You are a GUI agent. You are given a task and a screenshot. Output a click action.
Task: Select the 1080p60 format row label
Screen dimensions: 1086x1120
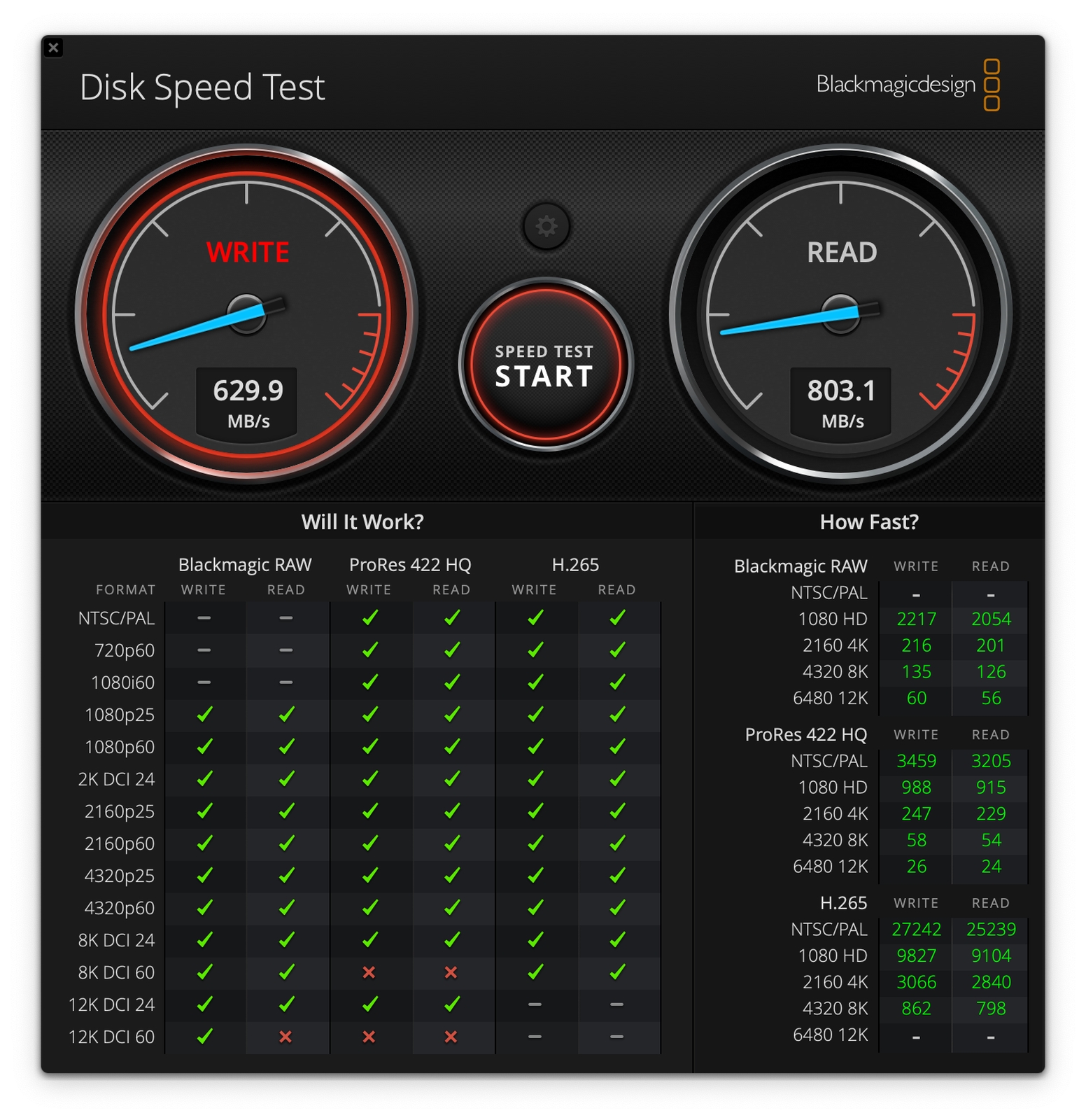point(120,748)
